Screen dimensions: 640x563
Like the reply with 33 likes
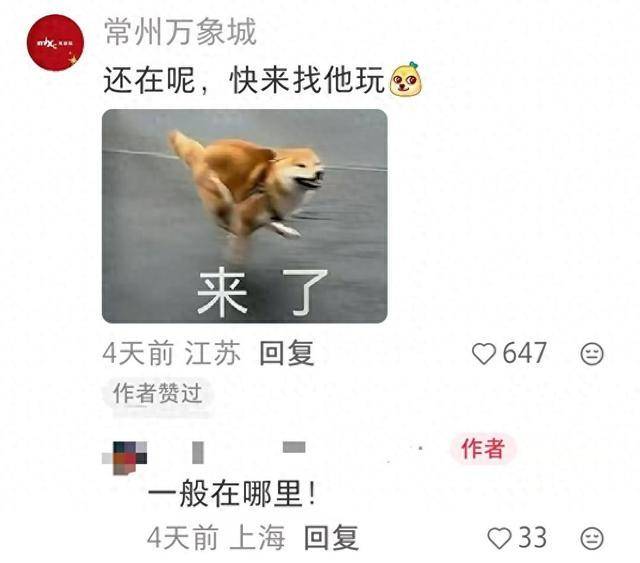click(x=499, y=538)
